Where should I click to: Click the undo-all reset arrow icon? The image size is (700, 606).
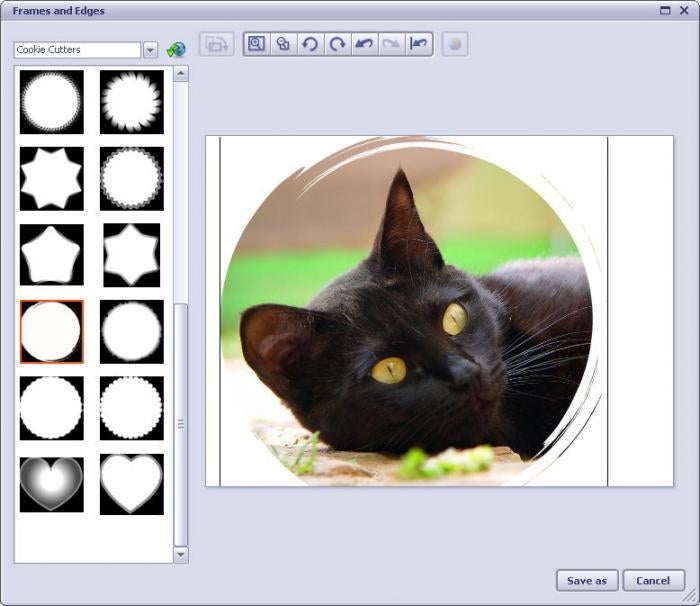point(419,44)
